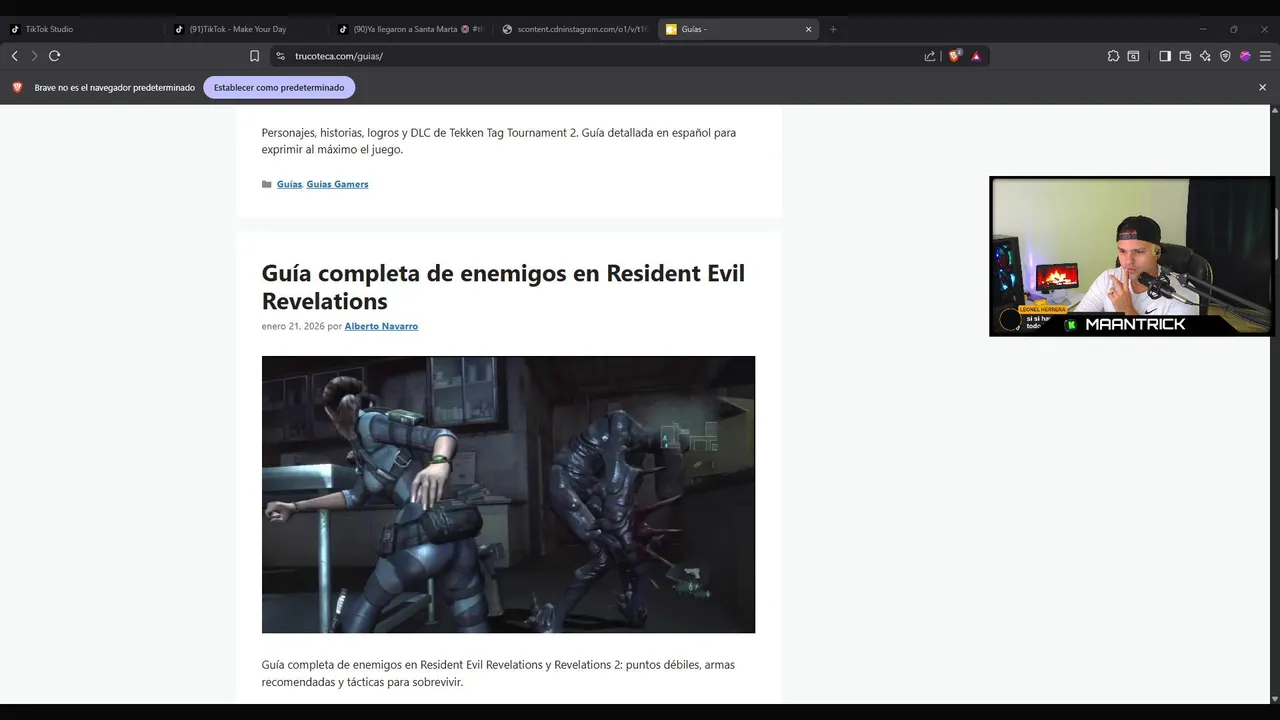
Task: Open the Guías category link
Action: (289, 184)
